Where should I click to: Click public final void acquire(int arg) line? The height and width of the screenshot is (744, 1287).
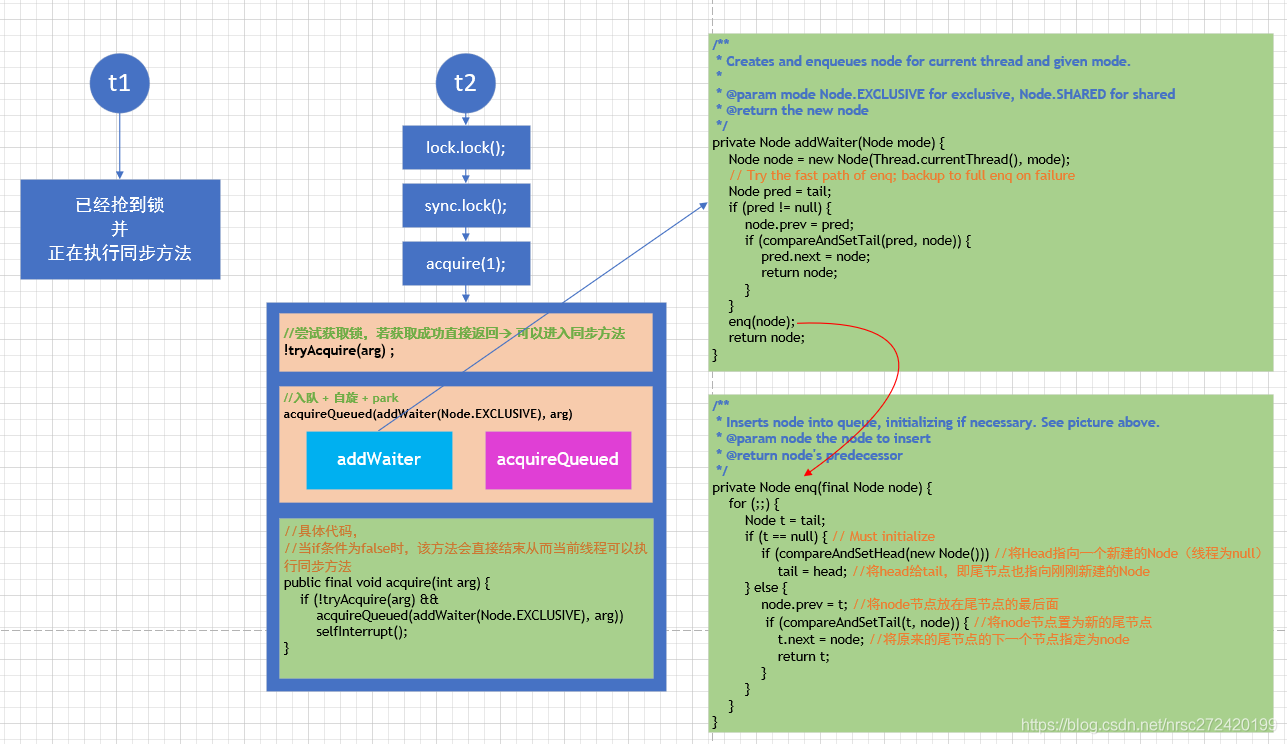387,582
